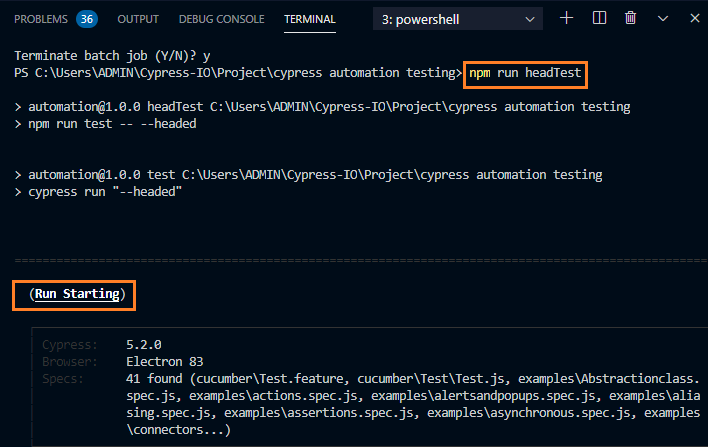Kill terminal with the trash icon
This screenshot has height=447, width=708.
(630, 18)
